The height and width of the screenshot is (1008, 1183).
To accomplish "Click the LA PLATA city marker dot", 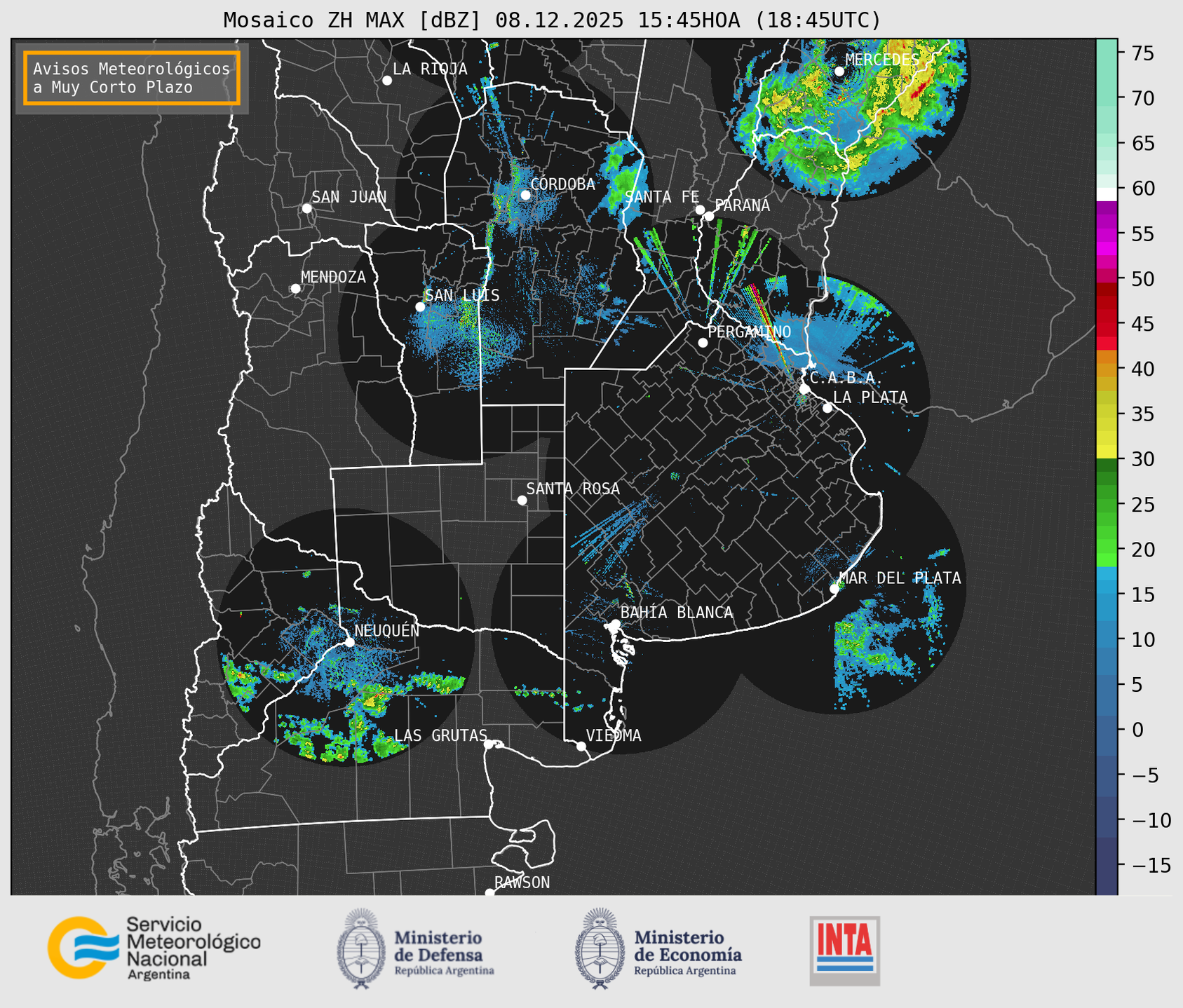I will (827, 408).
